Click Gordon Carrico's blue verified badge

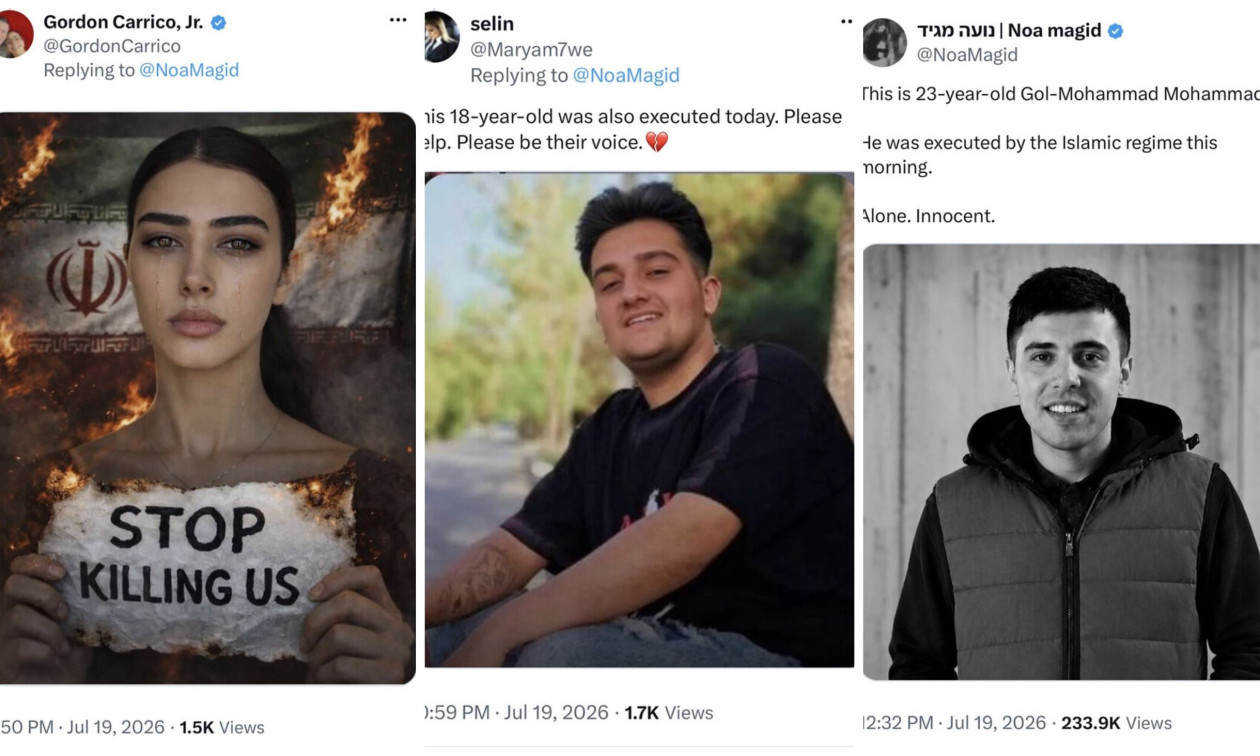pyautogui.click(x=218, y=22)
